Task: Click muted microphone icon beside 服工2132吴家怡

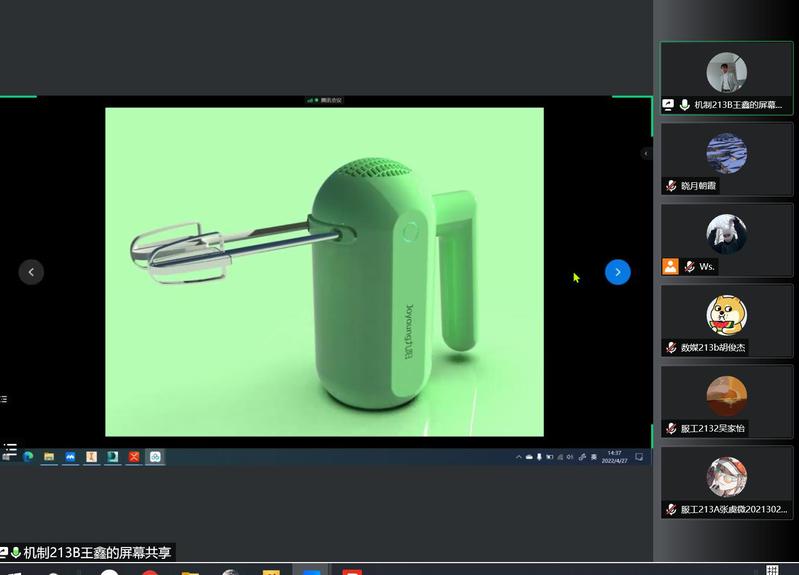Action: click(671, 429)
